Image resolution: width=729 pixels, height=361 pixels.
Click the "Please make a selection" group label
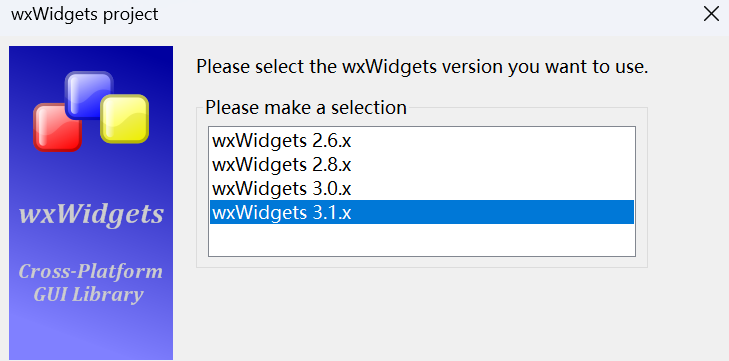(x=306, y=107)
